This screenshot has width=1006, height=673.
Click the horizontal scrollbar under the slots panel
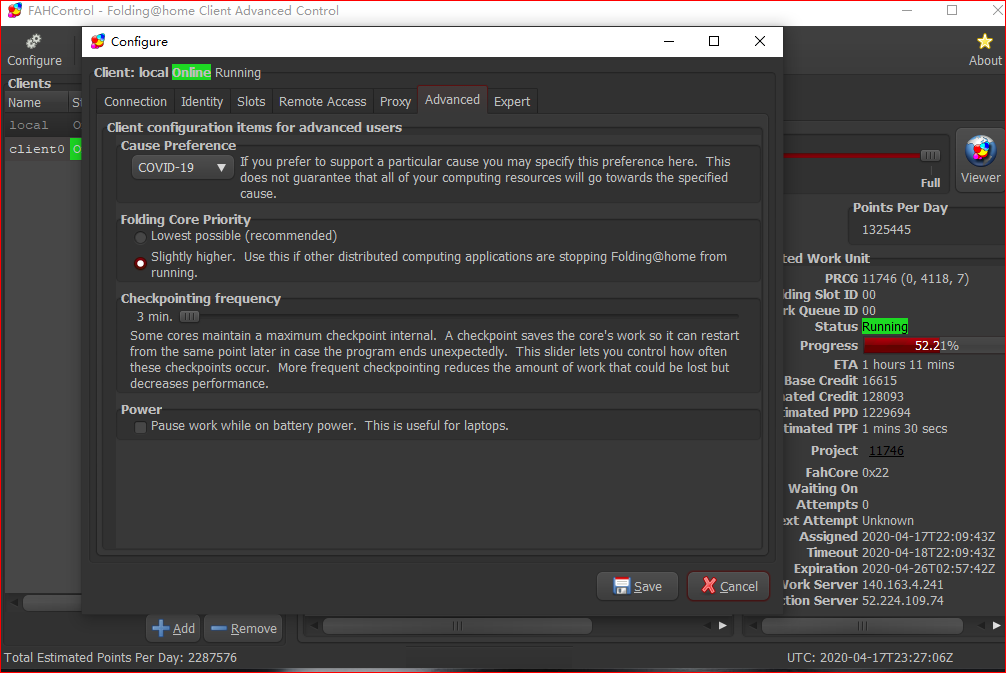[457, 626]
